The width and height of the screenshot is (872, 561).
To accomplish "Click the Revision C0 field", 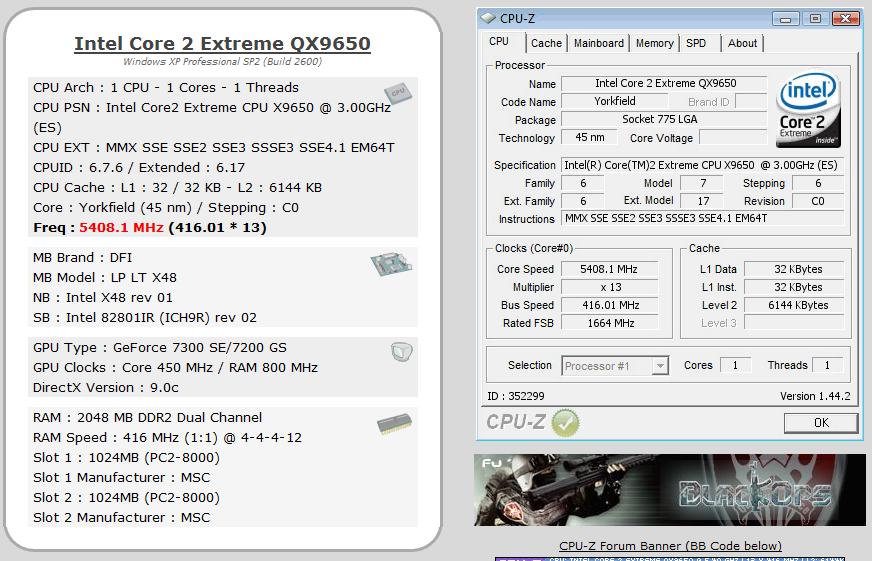I will pos(818,201).
